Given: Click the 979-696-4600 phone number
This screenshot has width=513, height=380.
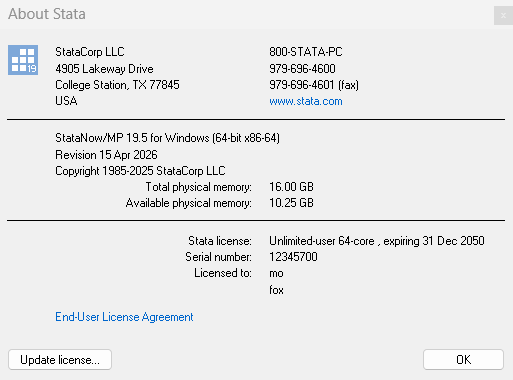Looking at the screenshot, I should tap(302, 69).
